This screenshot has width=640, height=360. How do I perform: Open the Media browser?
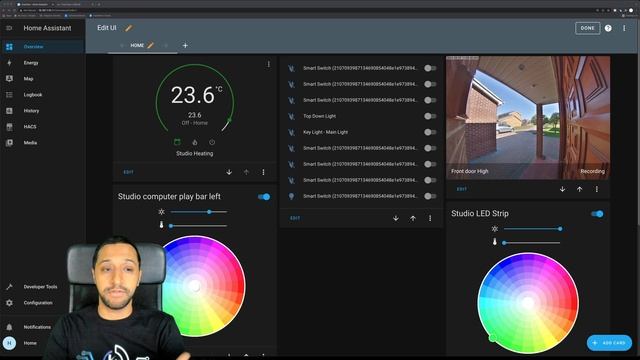42,142
